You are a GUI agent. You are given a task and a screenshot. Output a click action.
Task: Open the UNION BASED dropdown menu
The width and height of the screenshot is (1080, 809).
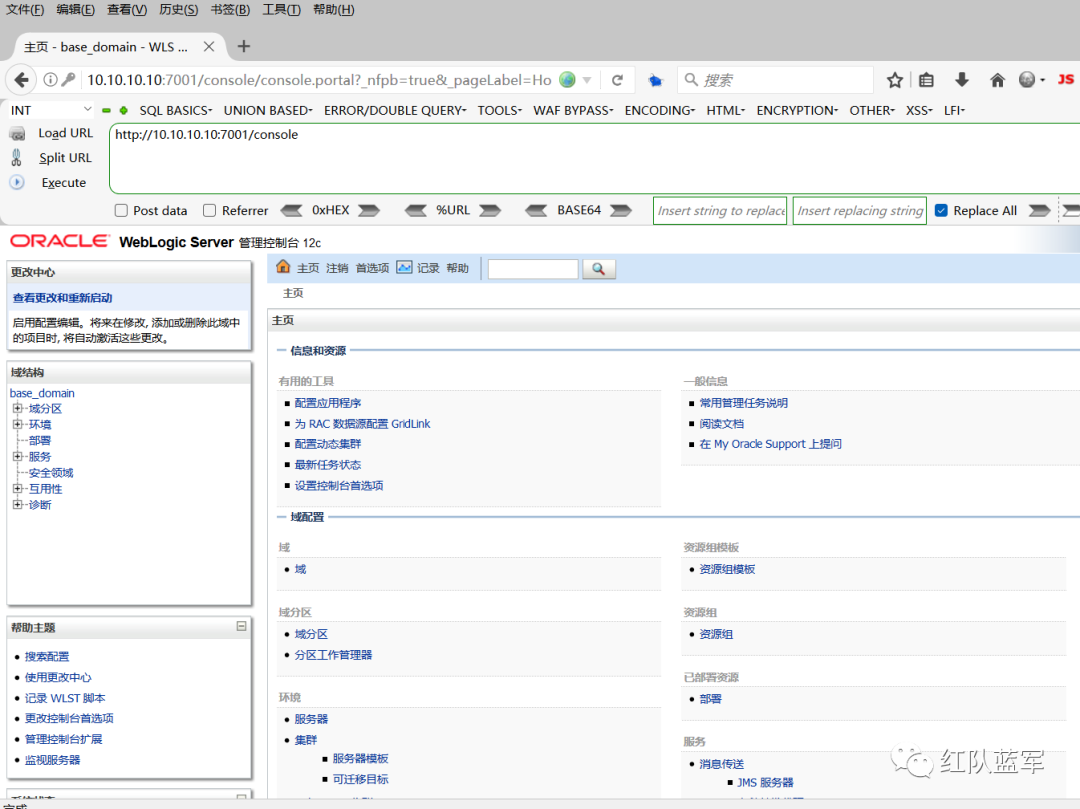point(268,110)
